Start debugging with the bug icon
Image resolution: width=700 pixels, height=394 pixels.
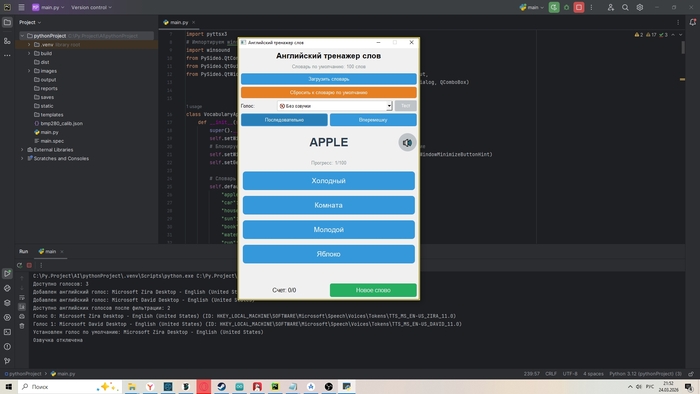click(567, 8)
